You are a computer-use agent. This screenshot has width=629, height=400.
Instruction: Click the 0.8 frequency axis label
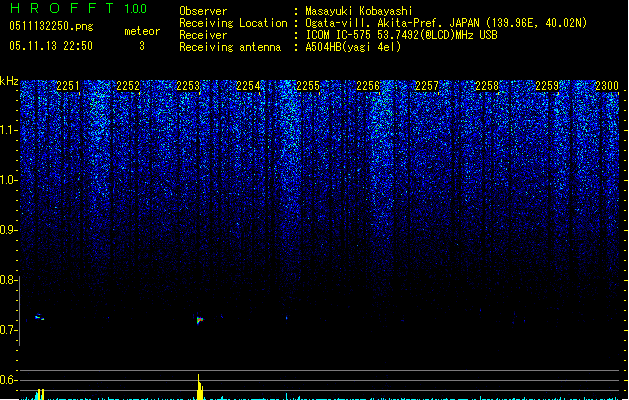[8, 280]
